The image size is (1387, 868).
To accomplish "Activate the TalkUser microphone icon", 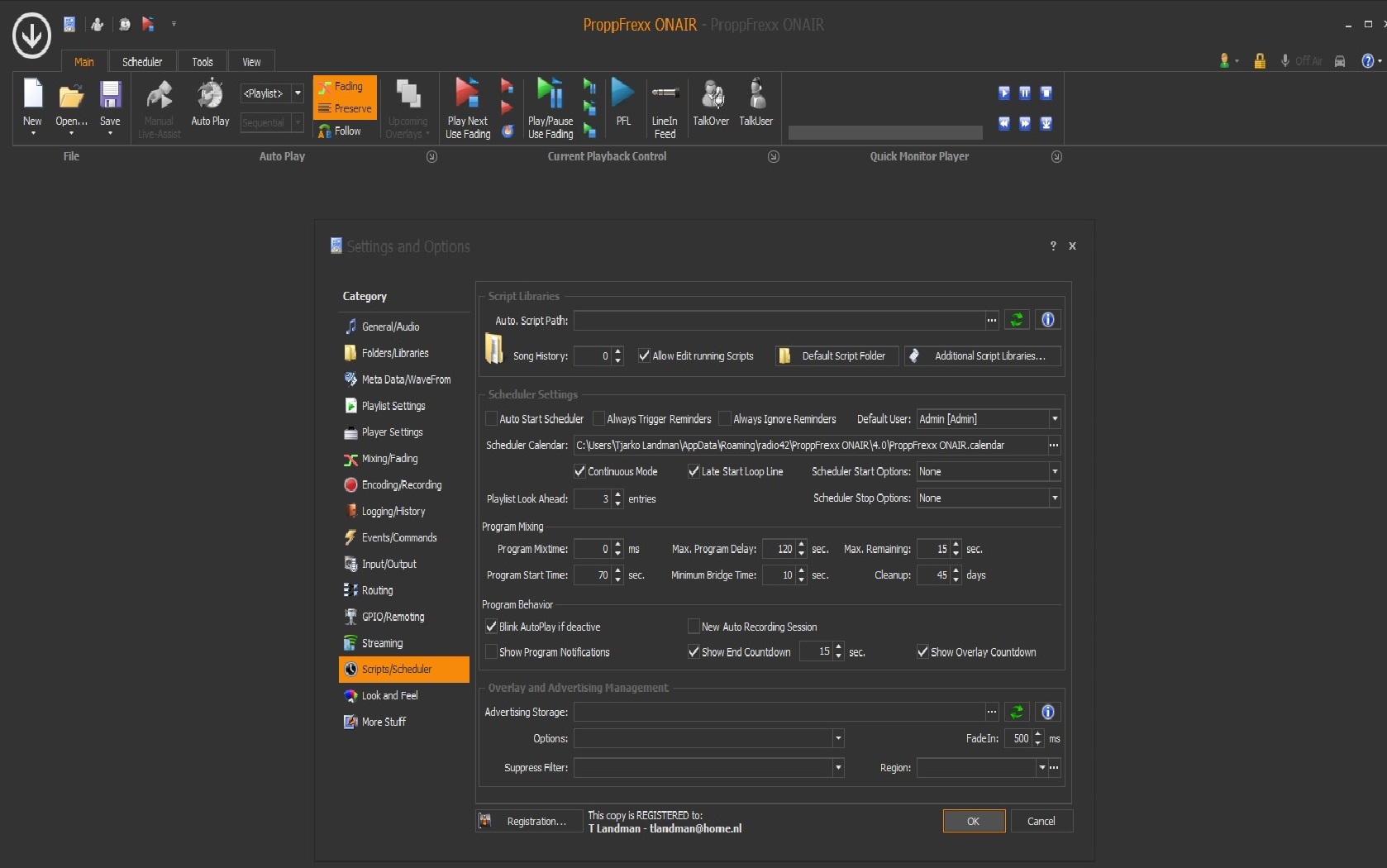I will pos(756,93).
